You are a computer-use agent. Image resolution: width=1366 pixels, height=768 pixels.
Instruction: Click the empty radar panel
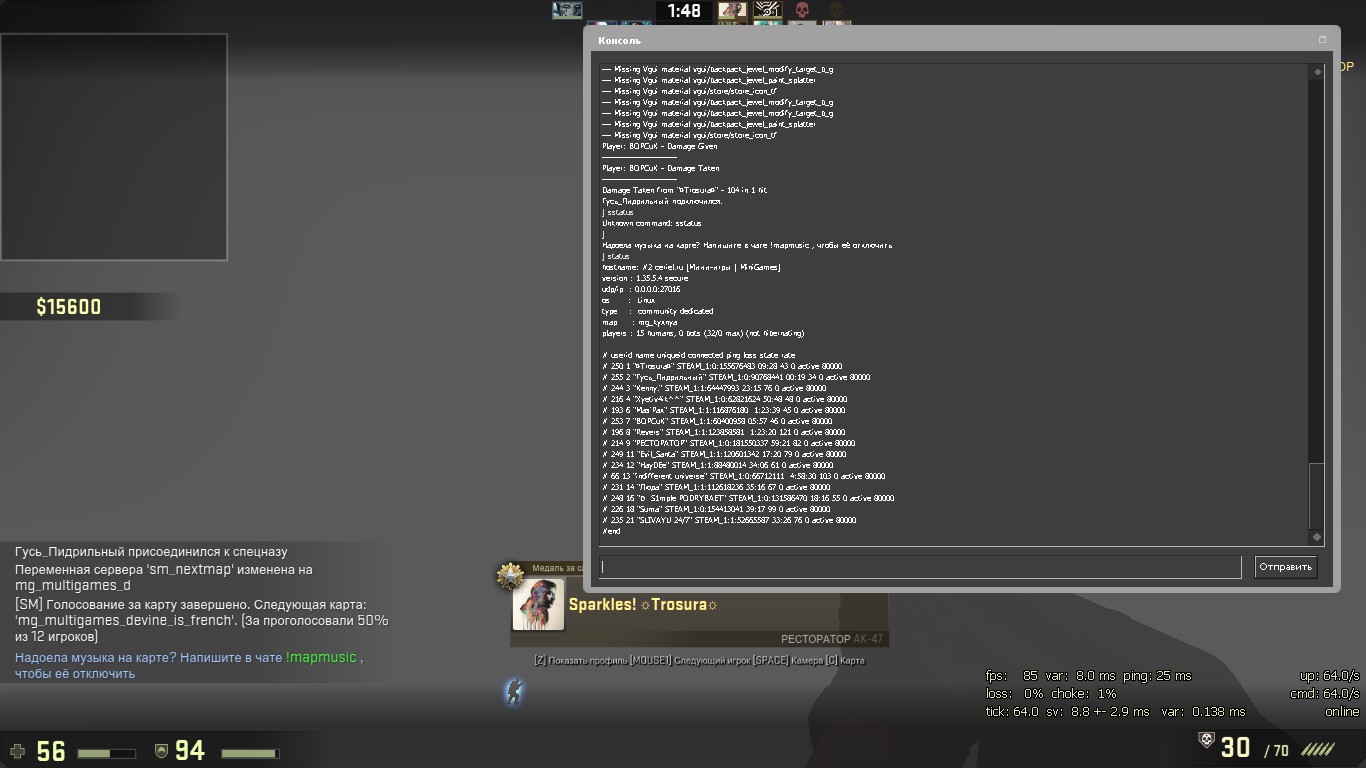(114, 147)
